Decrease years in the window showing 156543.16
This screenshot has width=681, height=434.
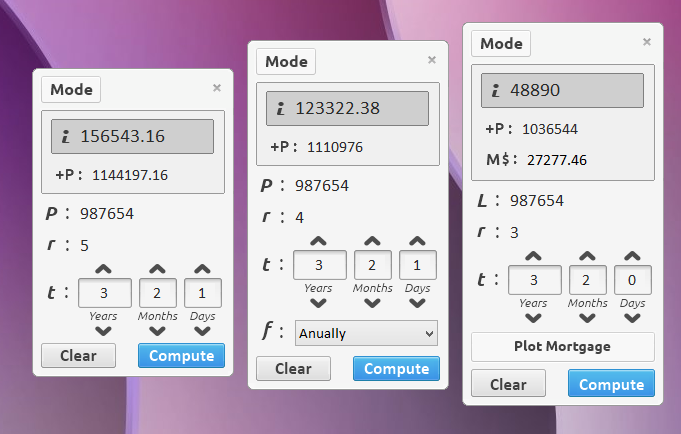pos(103,332)
